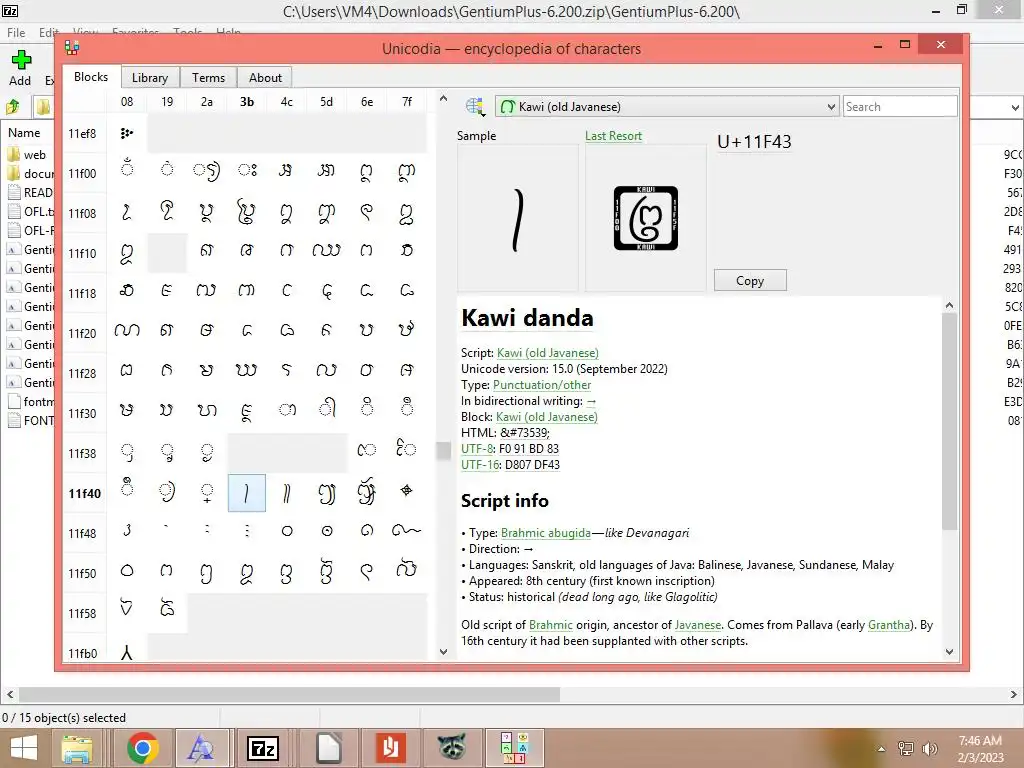
Task: Select the Kawi danda character cell
Action: click(x=247, y=493)
